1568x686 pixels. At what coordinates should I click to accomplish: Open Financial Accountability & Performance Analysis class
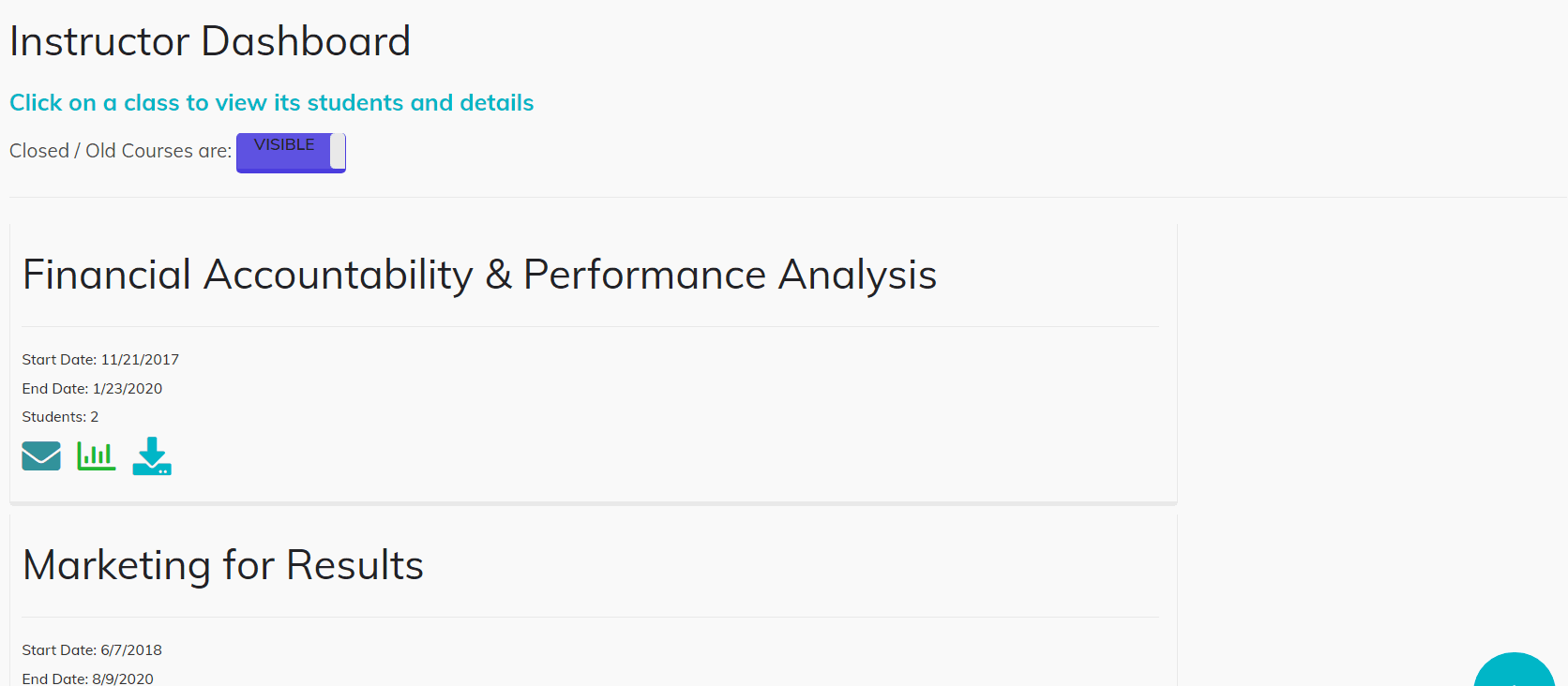click(479, 275)
